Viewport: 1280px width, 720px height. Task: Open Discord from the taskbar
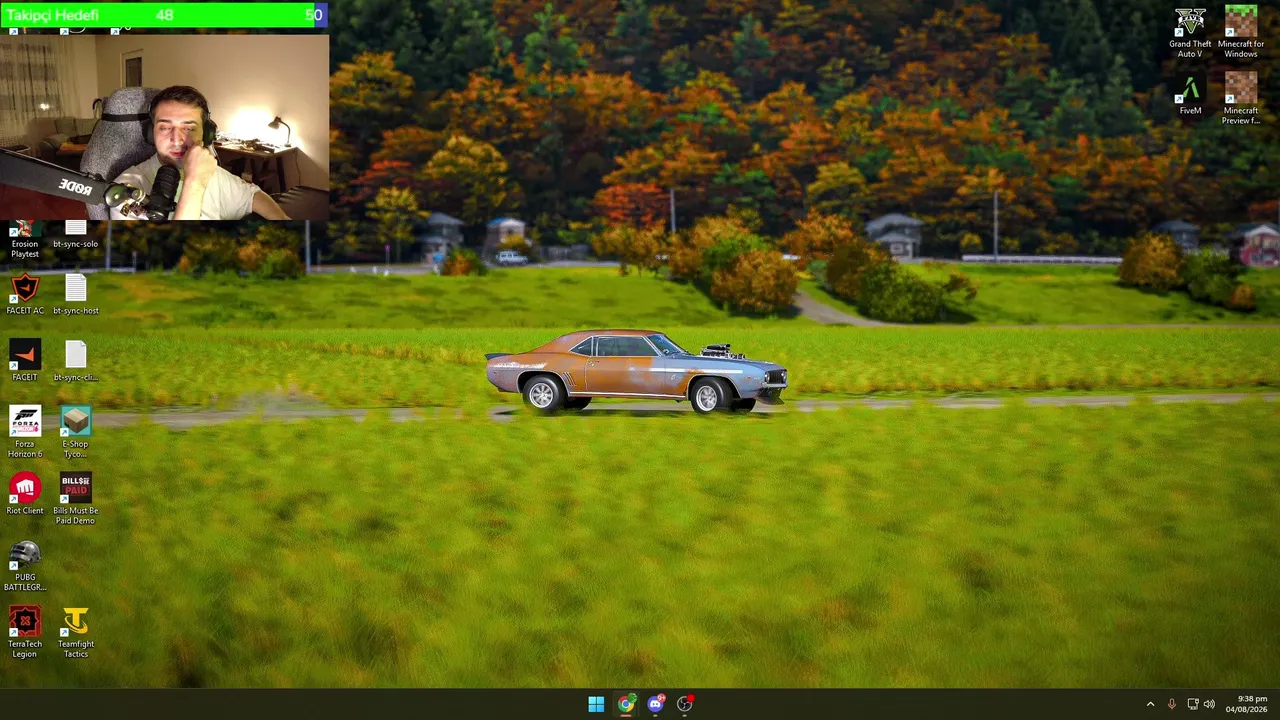pyautogui.click(x=655, y=704)
